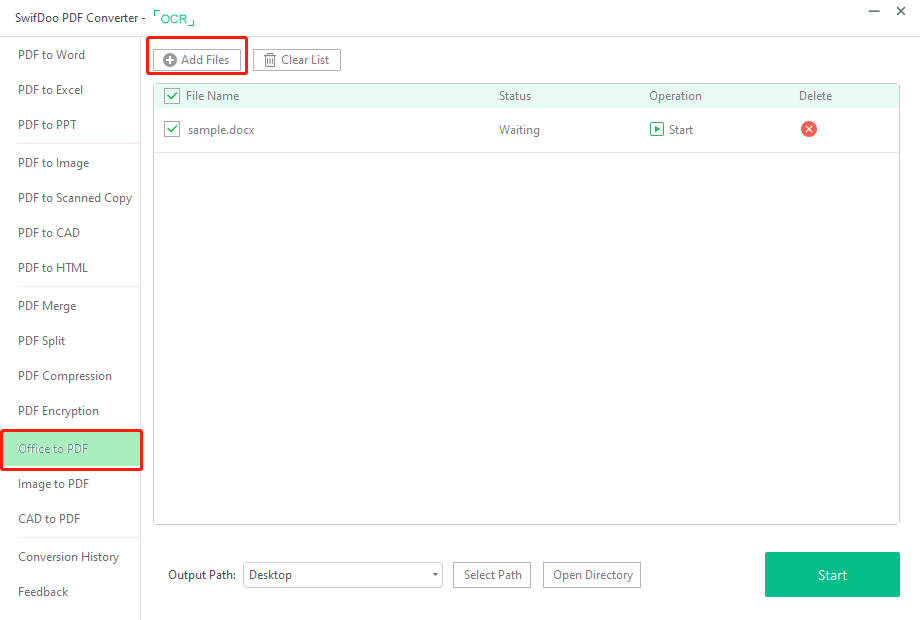Select PDF to Excel in sidebar
Viewport: 920px width, 620px height.
tap(50, 90)
